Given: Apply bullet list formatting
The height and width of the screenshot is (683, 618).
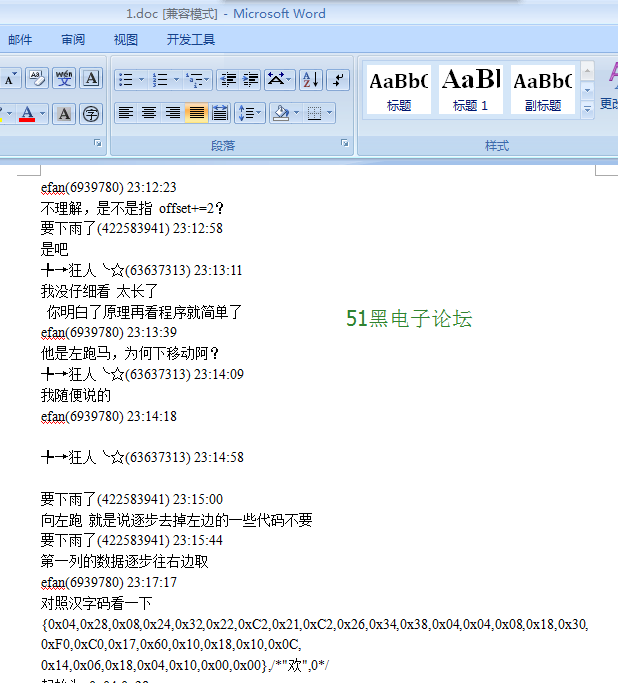Looking at the screenshot, I should 126,80.
